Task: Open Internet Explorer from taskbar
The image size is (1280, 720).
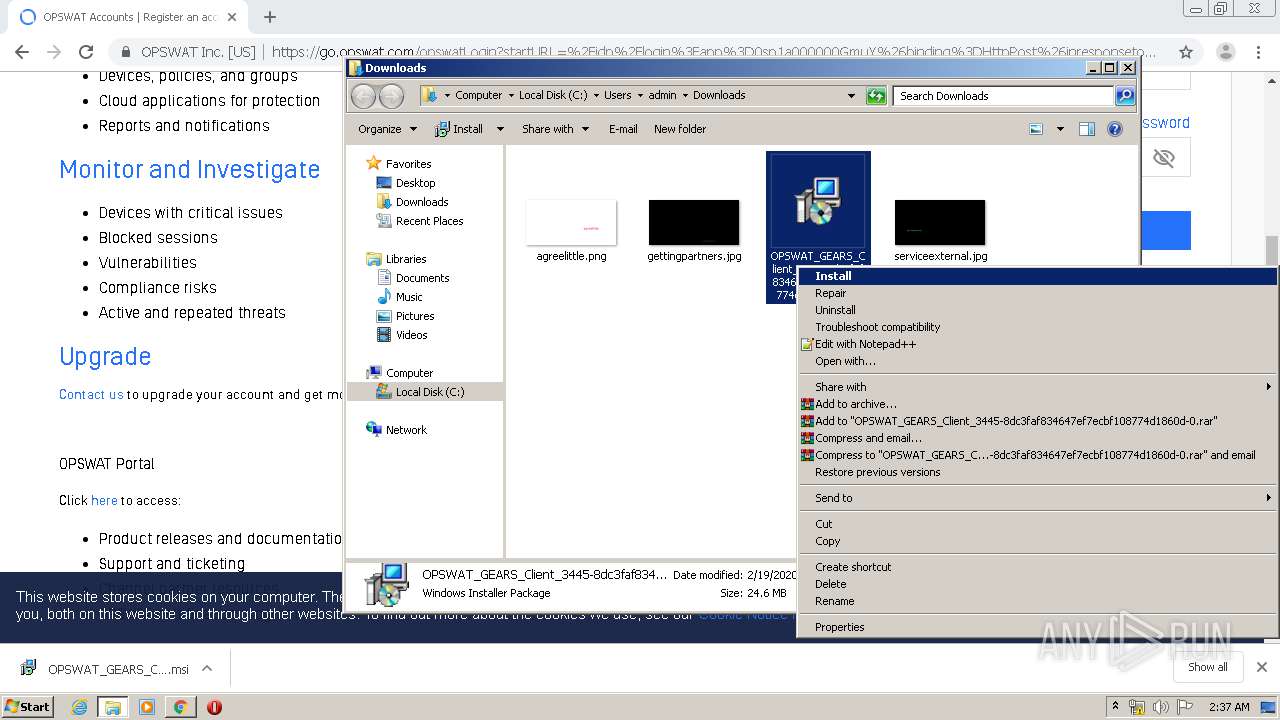Action: point(80,707)
